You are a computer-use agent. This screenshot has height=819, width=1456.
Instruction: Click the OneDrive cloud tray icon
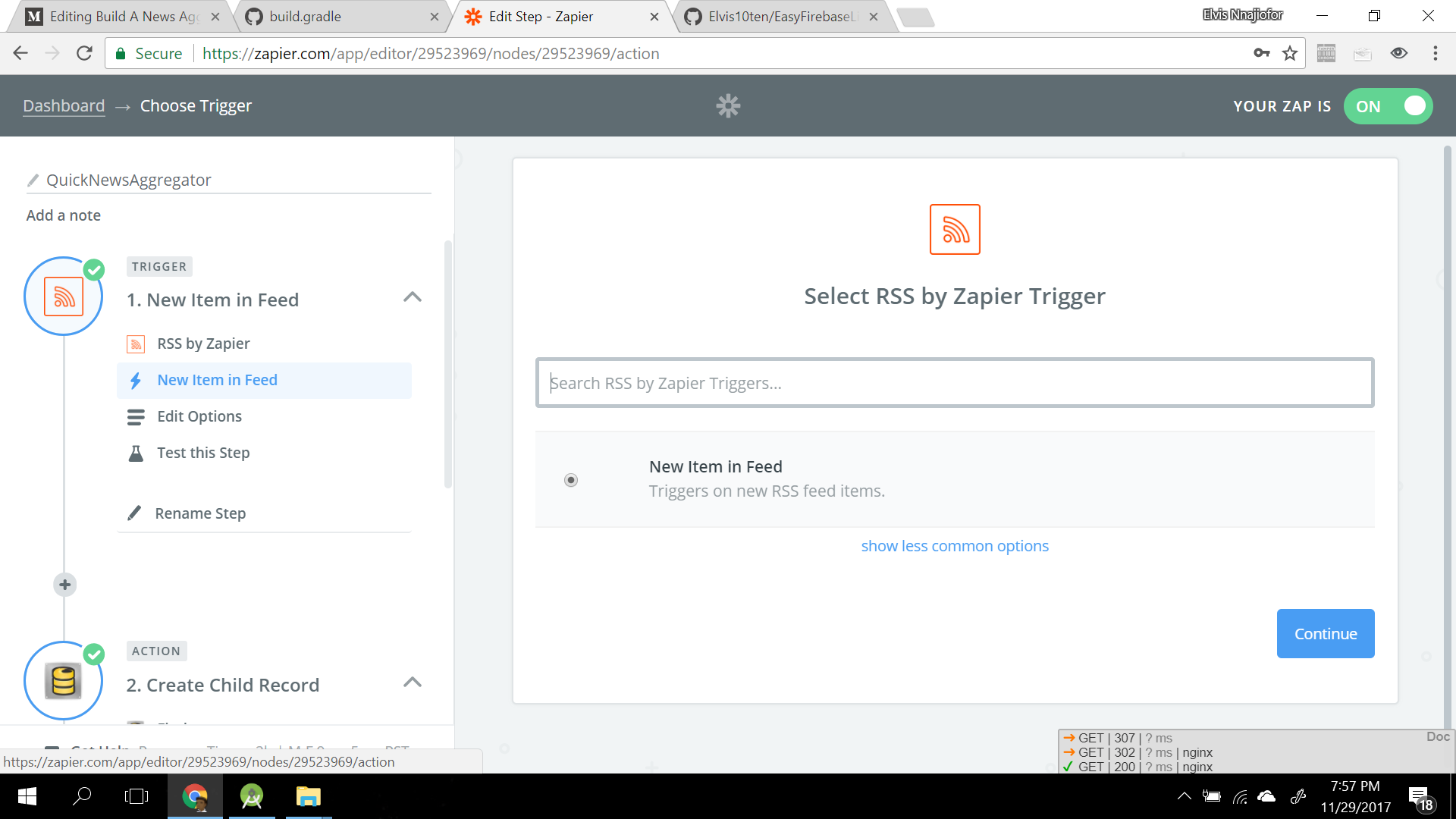(x=1266, y=796)
